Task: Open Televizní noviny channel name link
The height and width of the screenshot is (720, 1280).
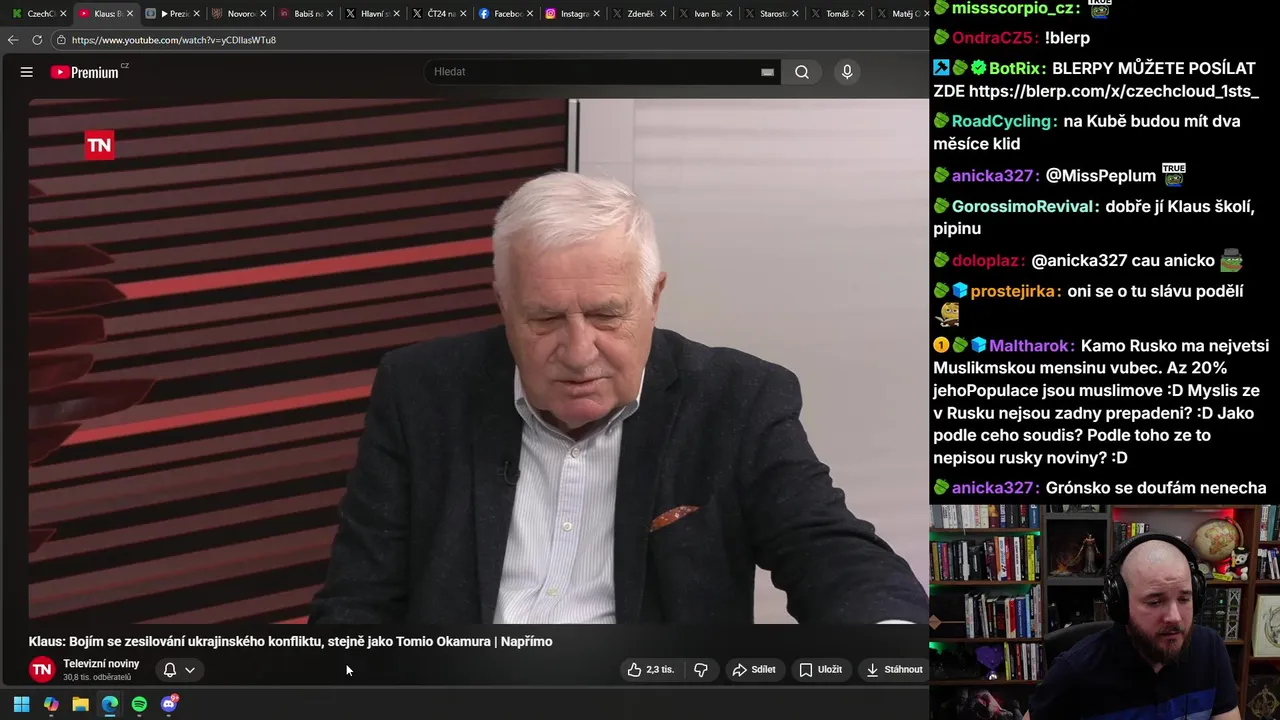Action: (101, 664)
